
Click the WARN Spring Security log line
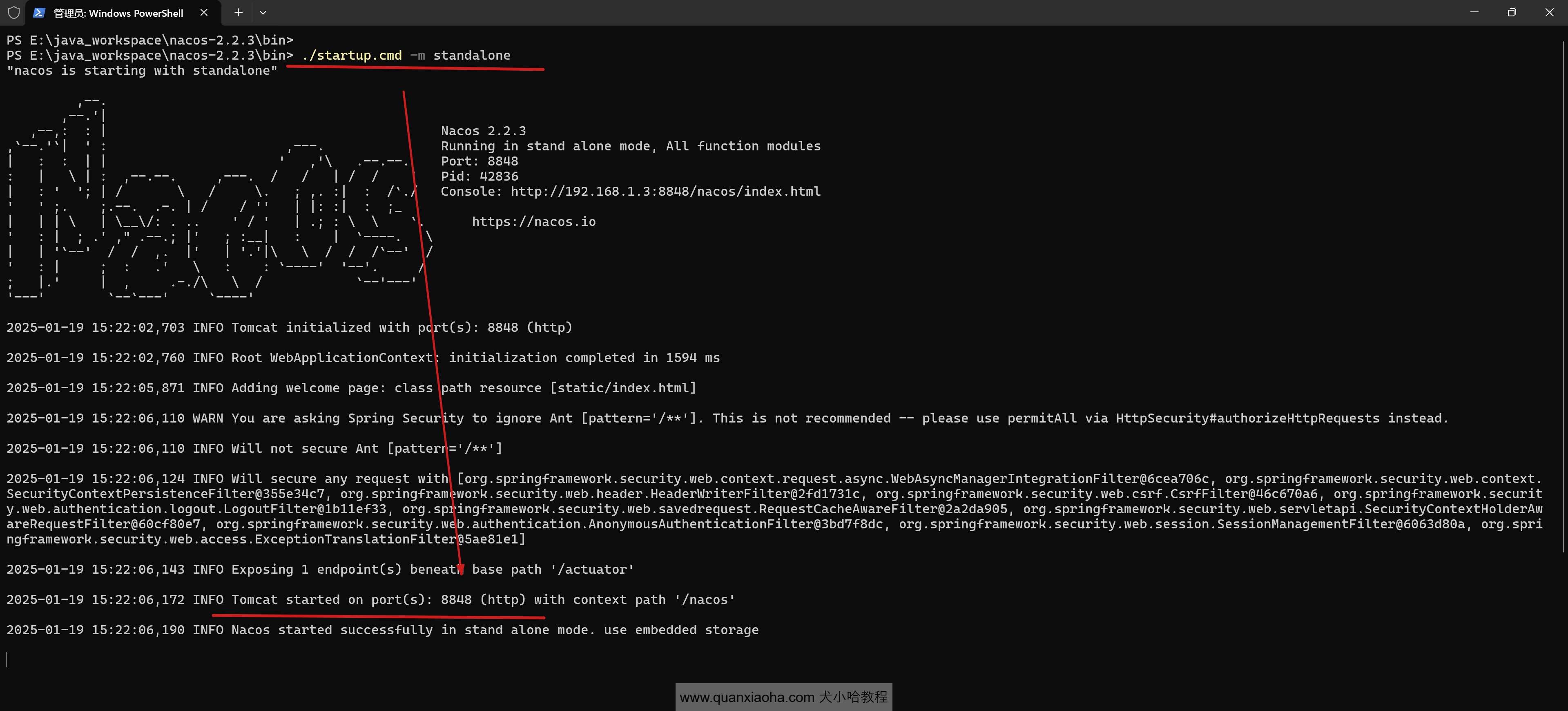tap(727, 418)
